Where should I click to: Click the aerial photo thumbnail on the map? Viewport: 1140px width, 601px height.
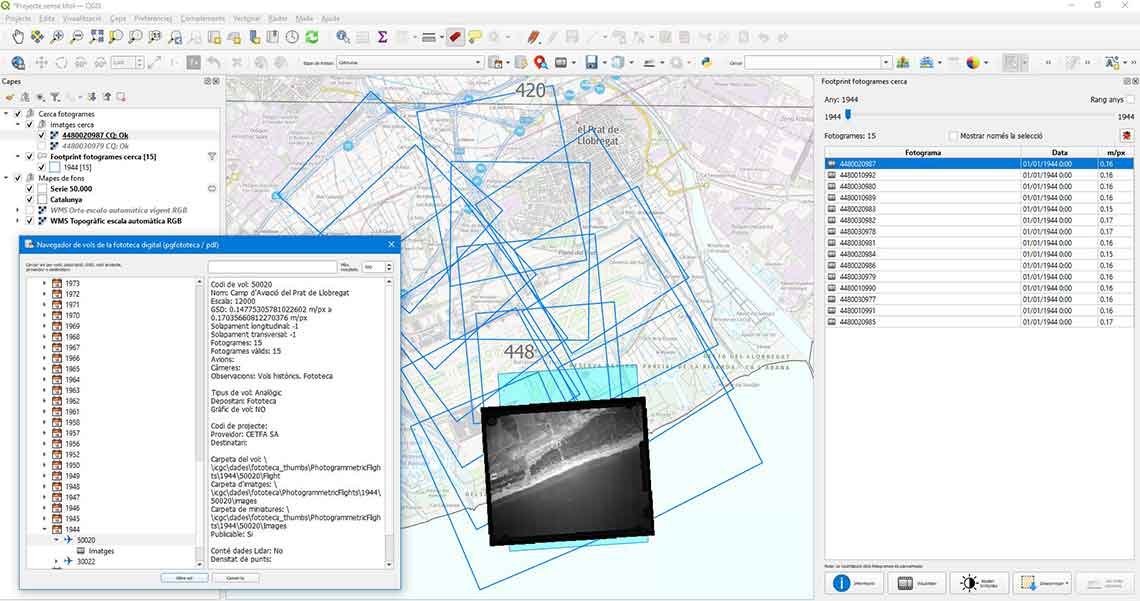pyautogui.click(x=568, y=471)
